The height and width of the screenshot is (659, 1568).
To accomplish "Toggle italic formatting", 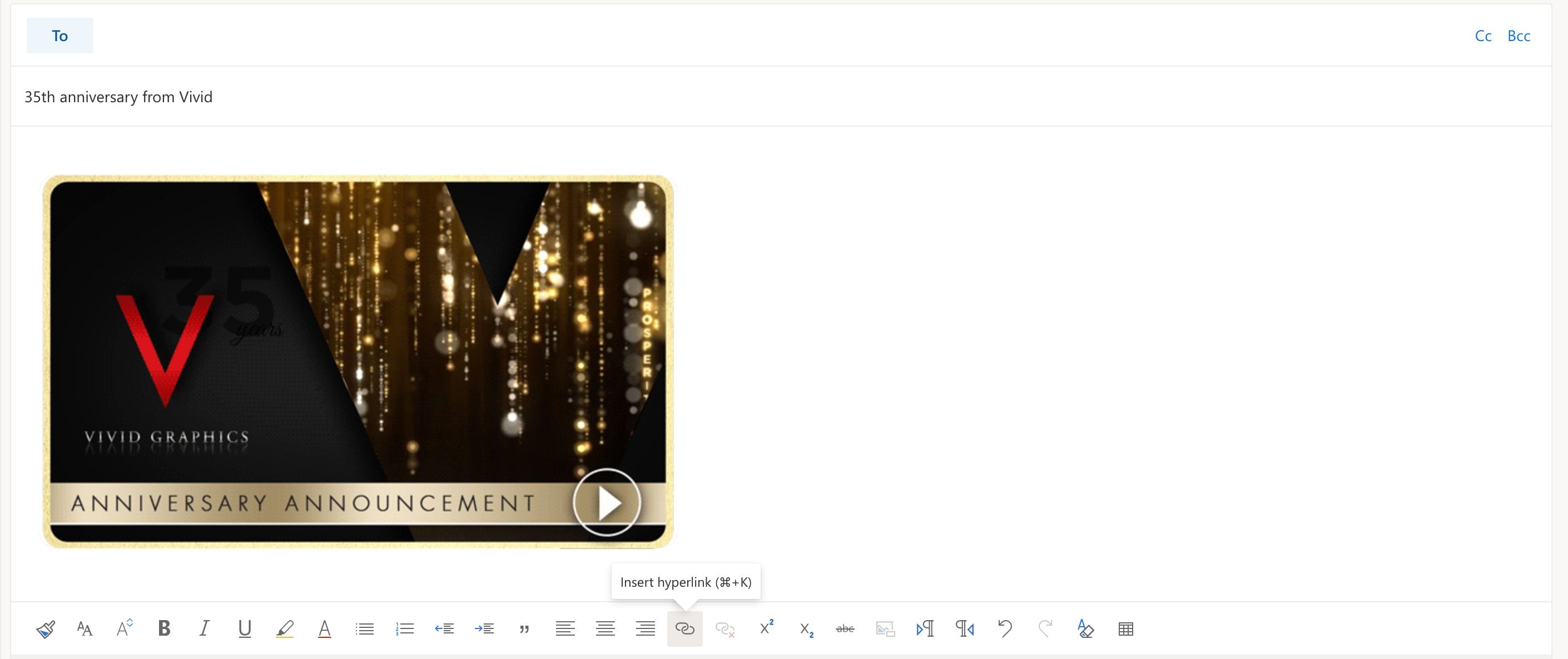I will [x=205, y=628].
